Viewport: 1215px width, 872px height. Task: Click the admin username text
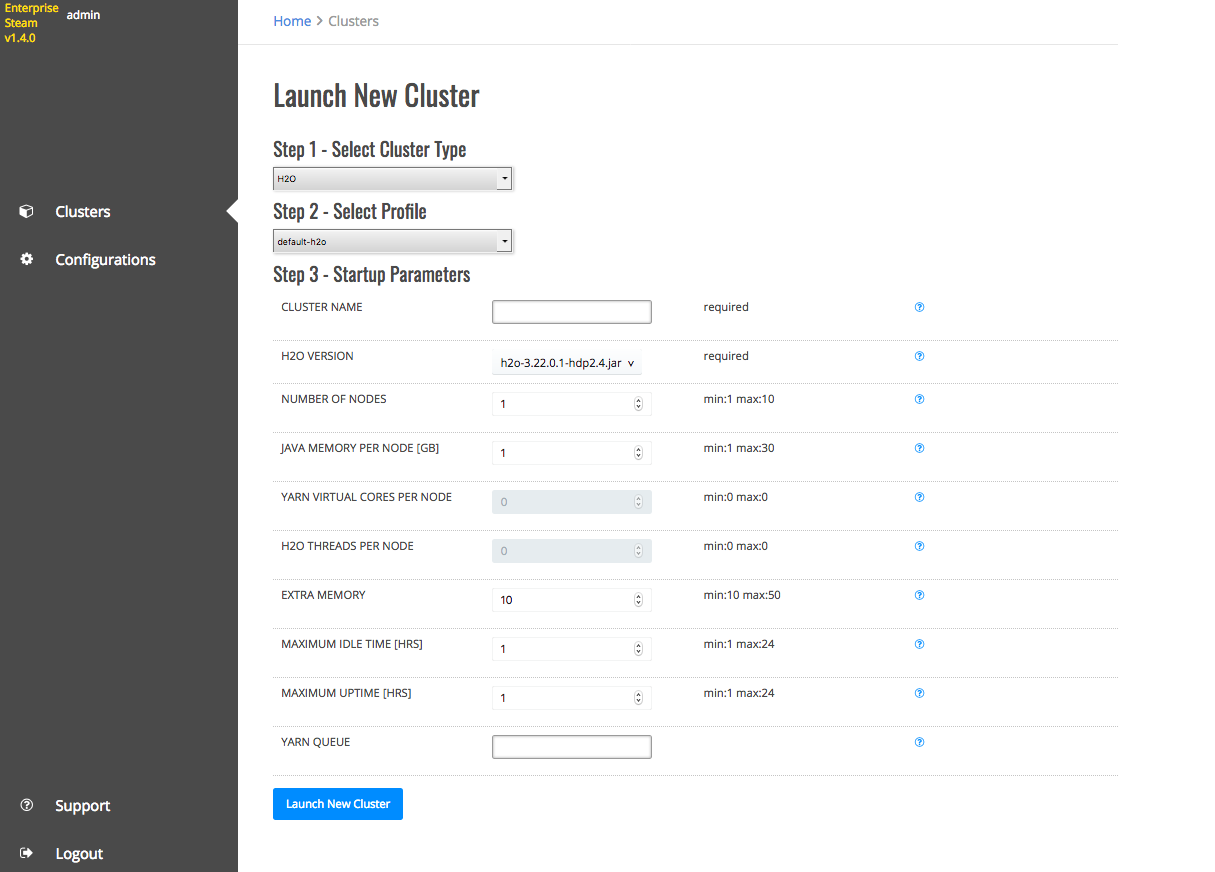[83, 15]
